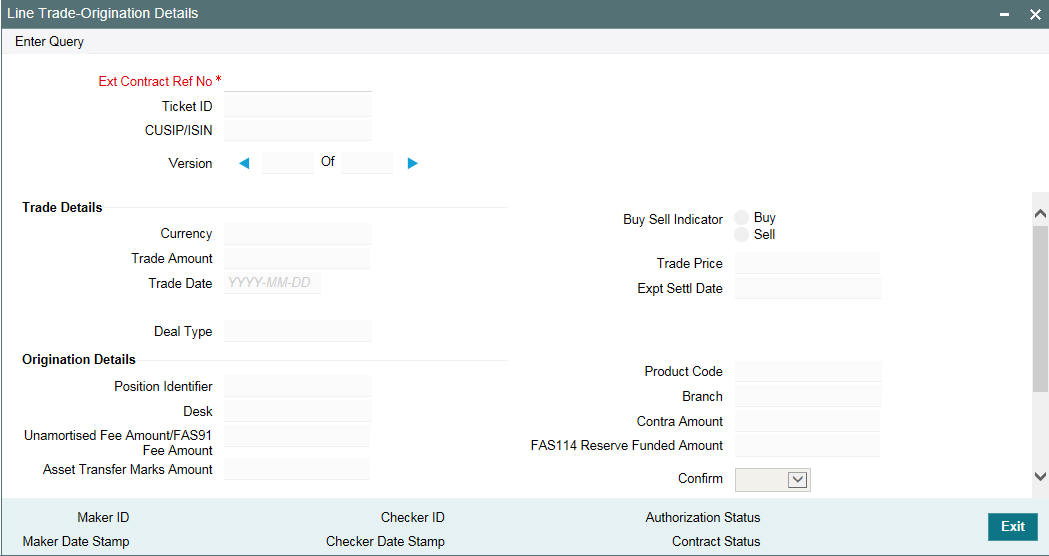Minimize the Line Trade-Origination Details window
Image resolution: width=1049 pixels, height=556 pixels.
(1005, 14)
